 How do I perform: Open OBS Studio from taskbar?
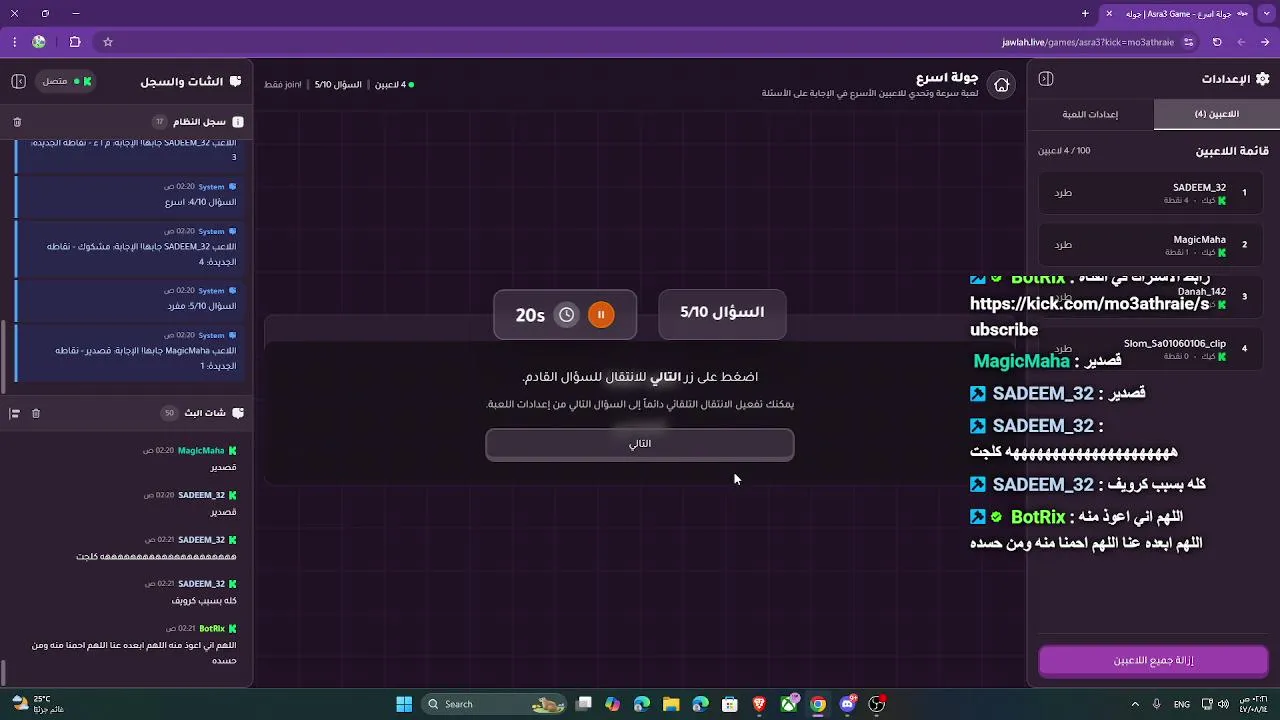[877, 704]
